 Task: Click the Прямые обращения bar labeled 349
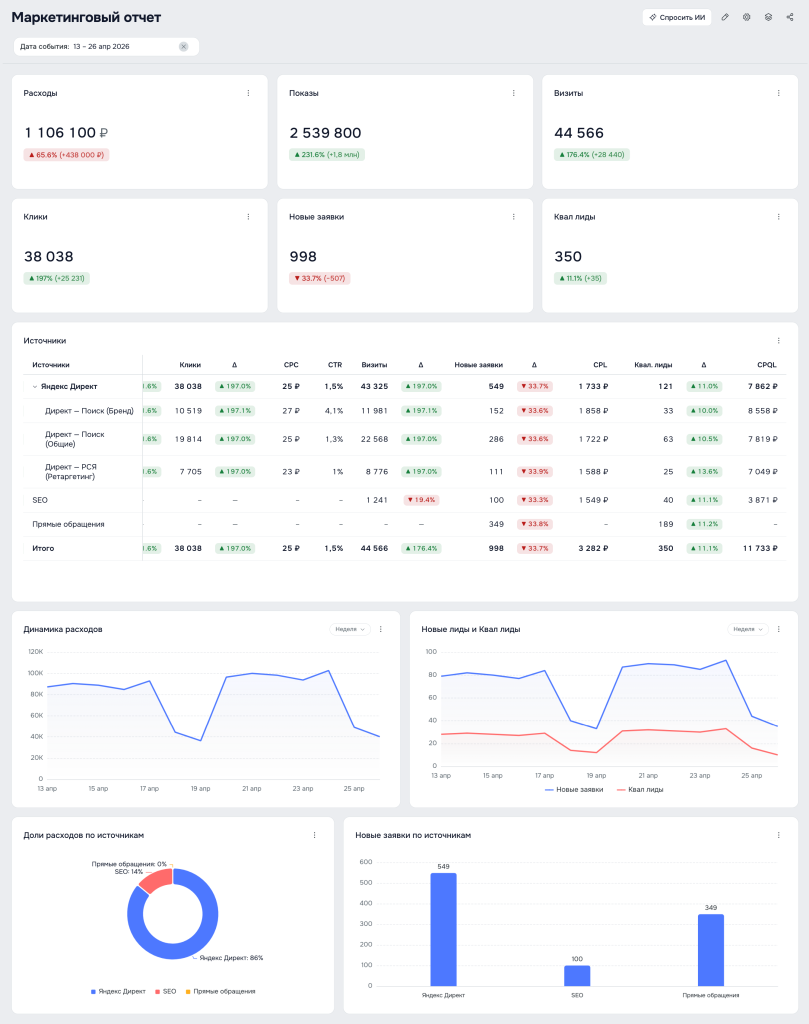coord(711,950)
